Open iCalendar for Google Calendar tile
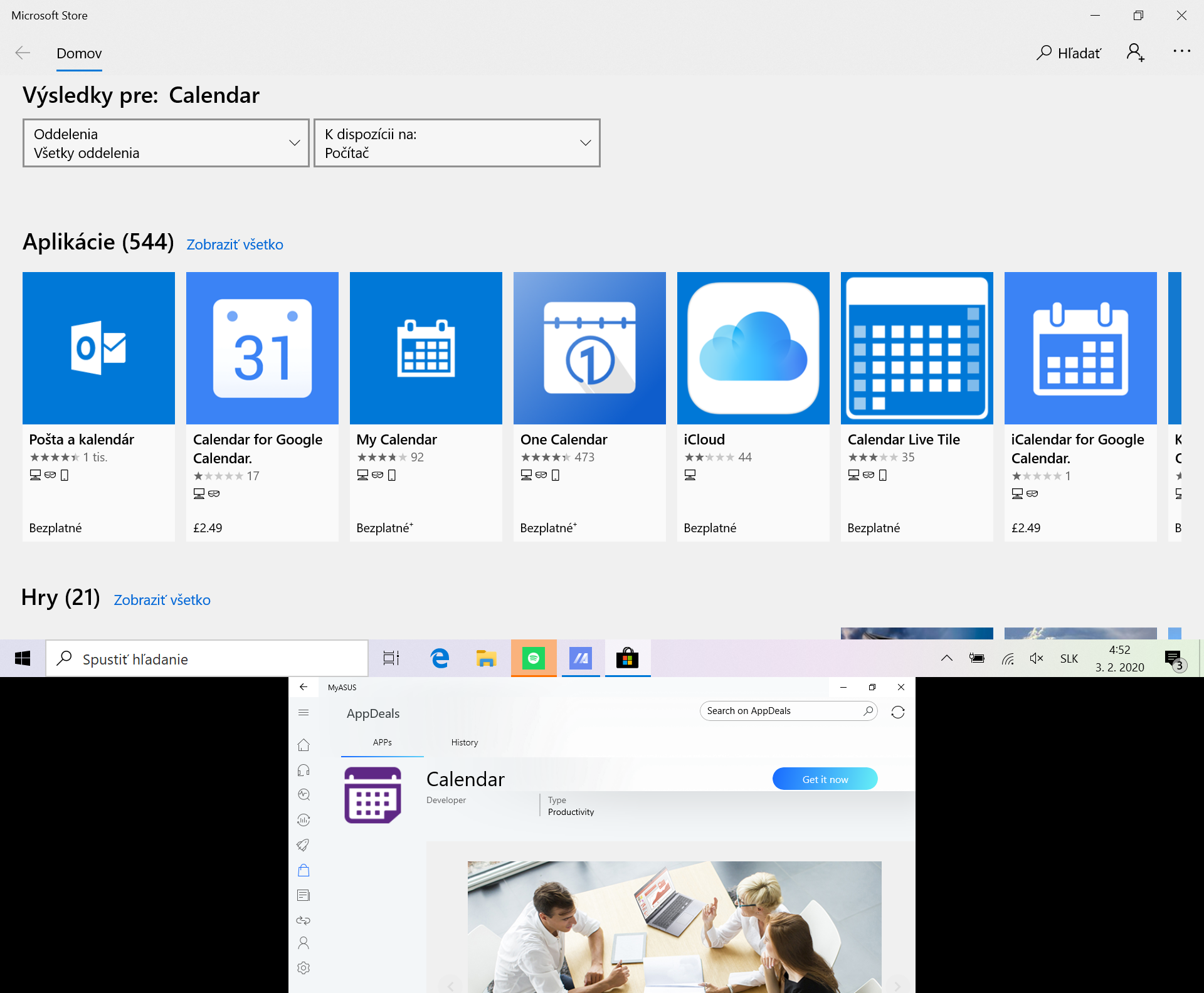Image resolution: width=1204 pixels, height=993 pixels. tap(1080, 406)
